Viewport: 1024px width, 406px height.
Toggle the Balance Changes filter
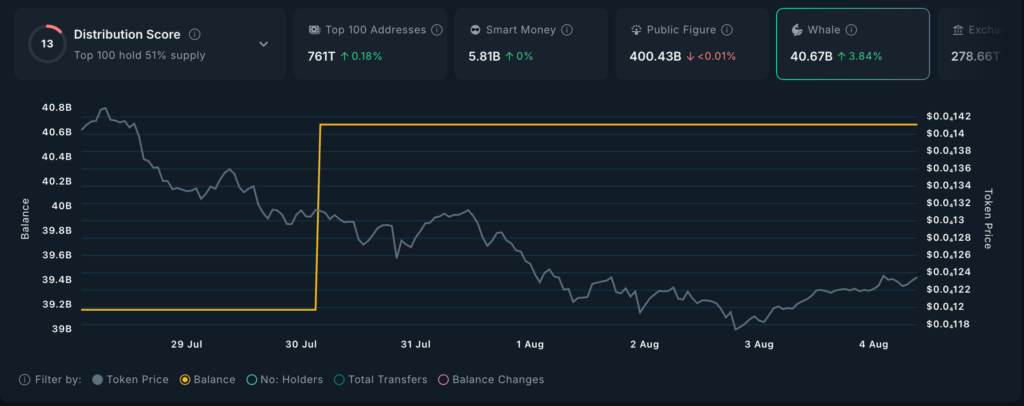click(491, 379)
